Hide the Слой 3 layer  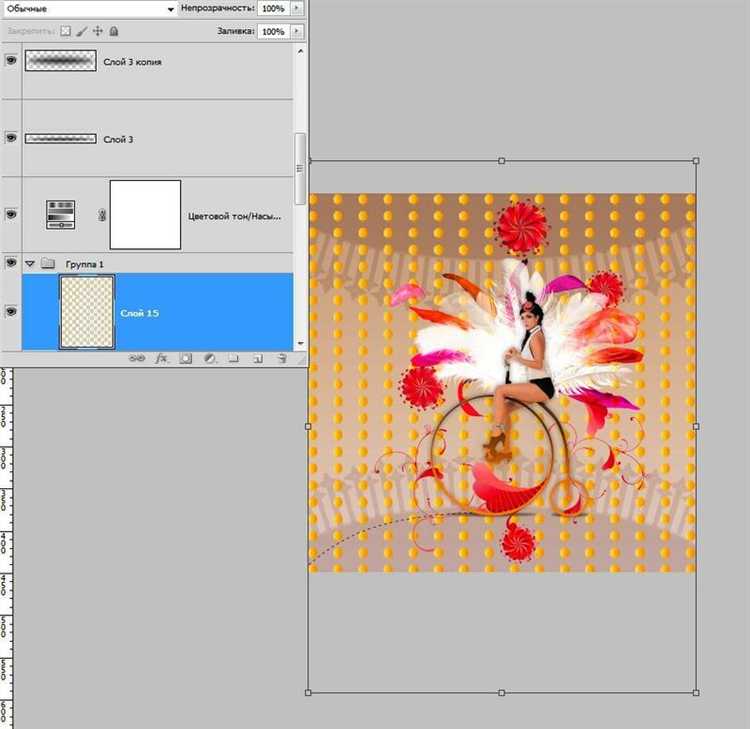pyautogui.click(x=11, y=138)
